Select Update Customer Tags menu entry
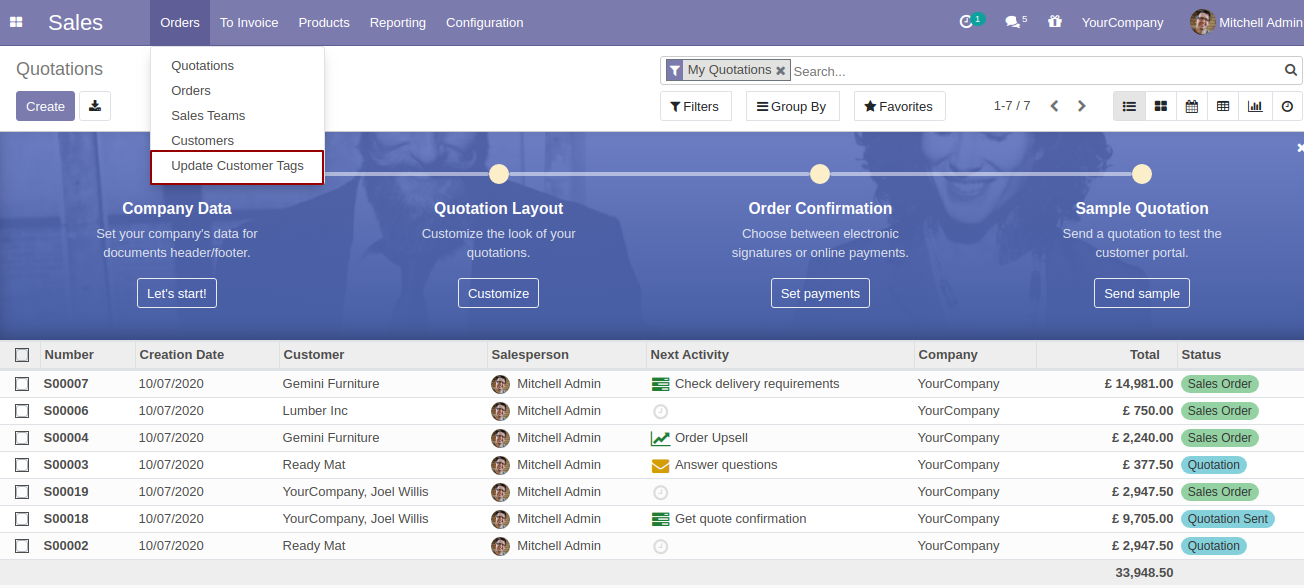Image resolution: width=1304 pixels, height=588 pixels. pyautogui.click(x=237, y=166)
